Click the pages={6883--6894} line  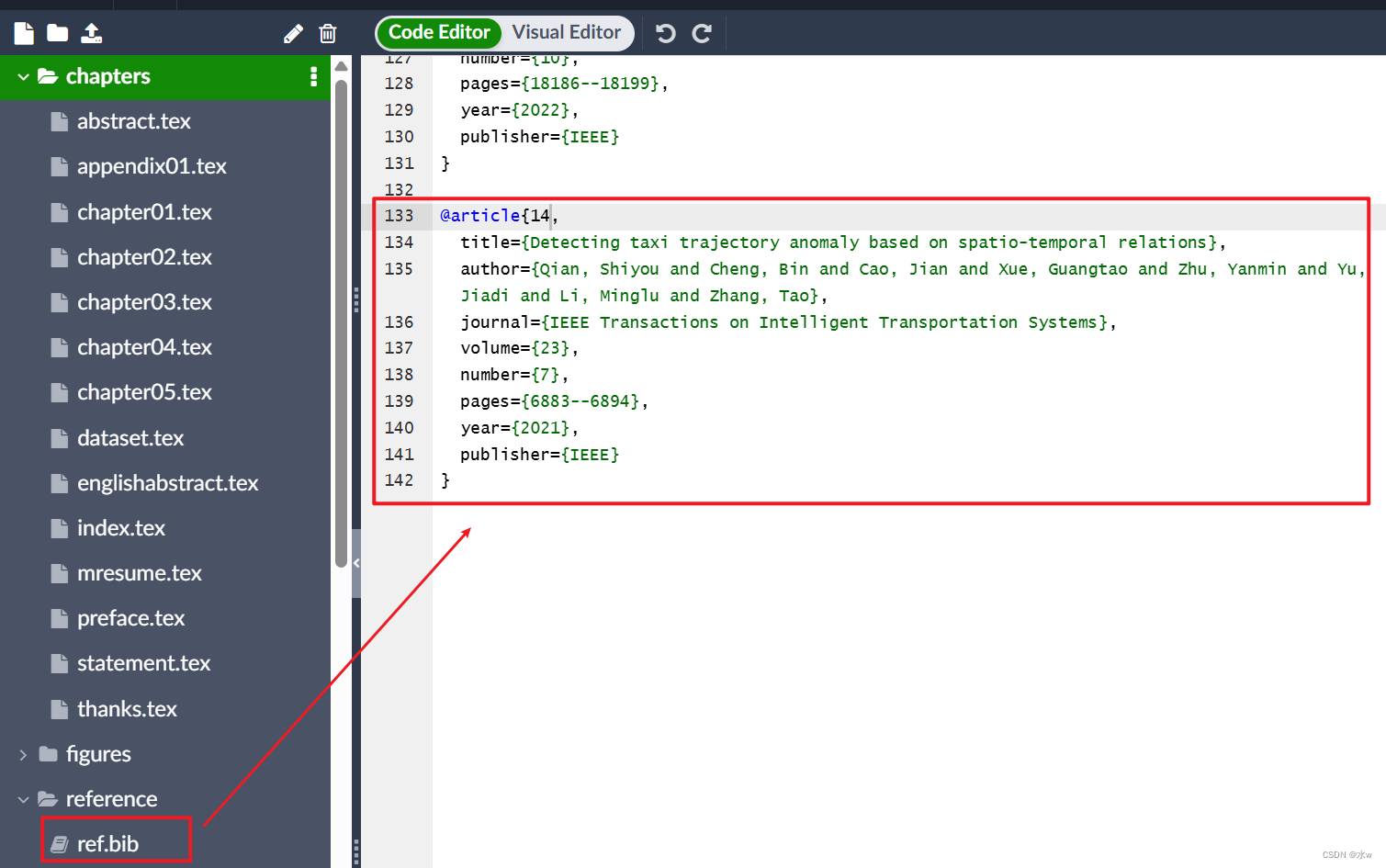click(554, 401)
